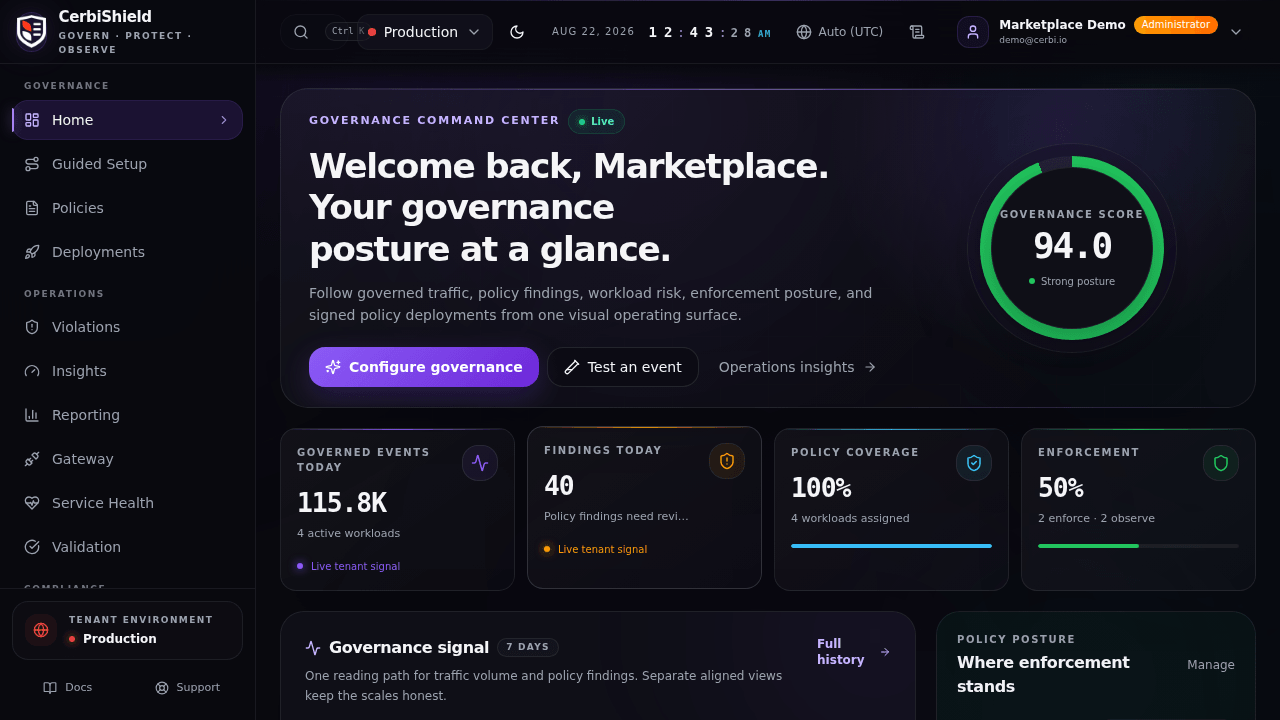Click the Findings Today warning shield icon

(x=727, y=461)
